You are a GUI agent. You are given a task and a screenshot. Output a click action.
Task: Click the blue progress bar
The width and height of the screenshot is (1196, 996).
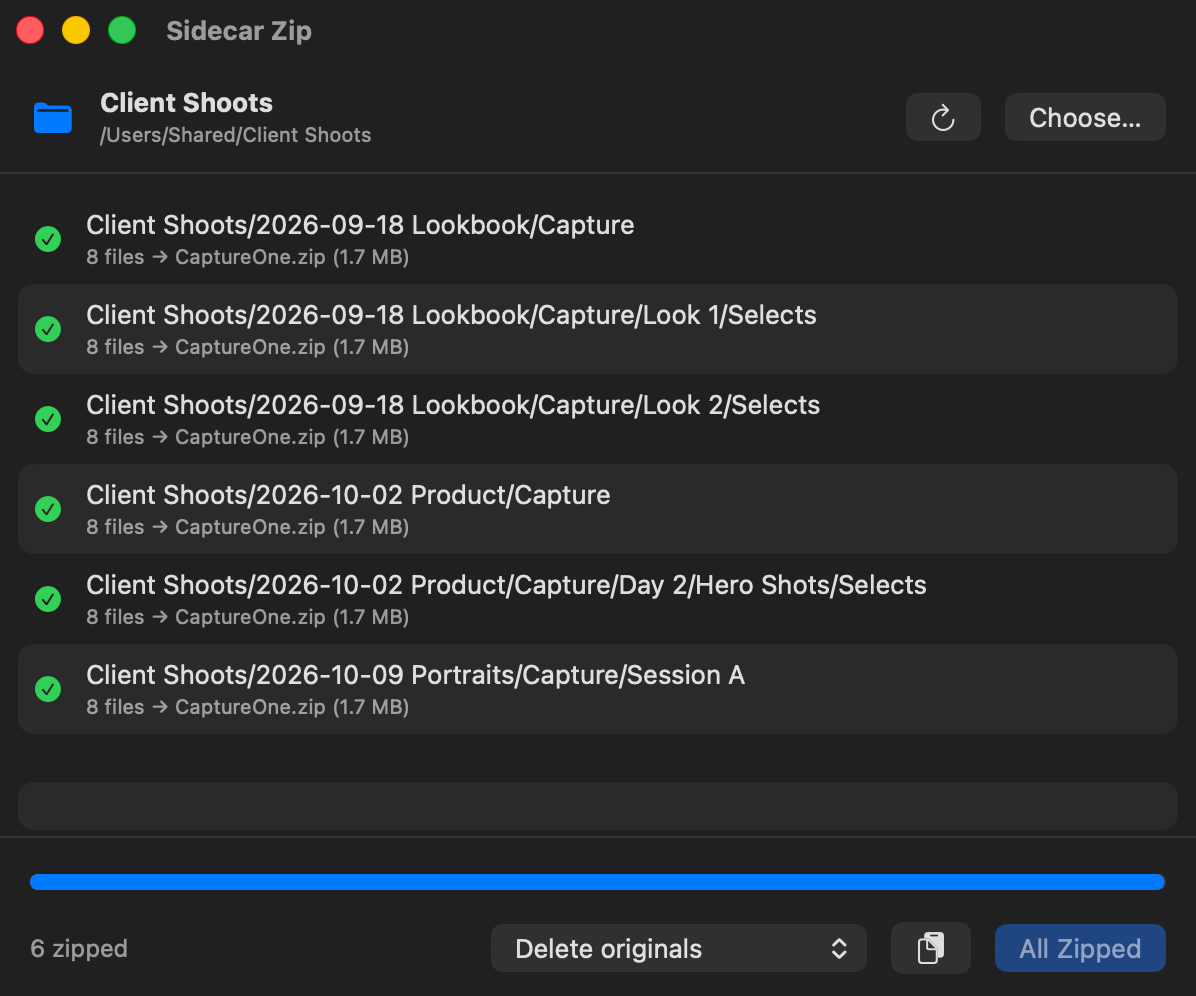(x=597, y=882)
